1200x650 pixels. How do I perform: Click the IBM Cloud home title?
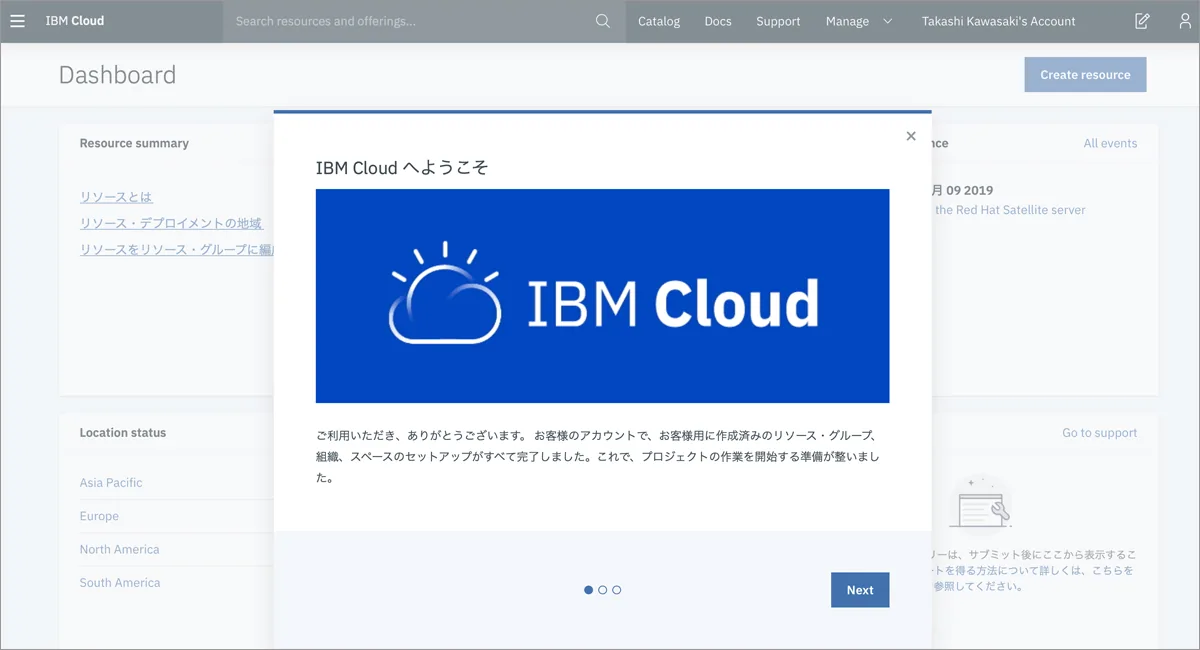click(x=75, y=21)
